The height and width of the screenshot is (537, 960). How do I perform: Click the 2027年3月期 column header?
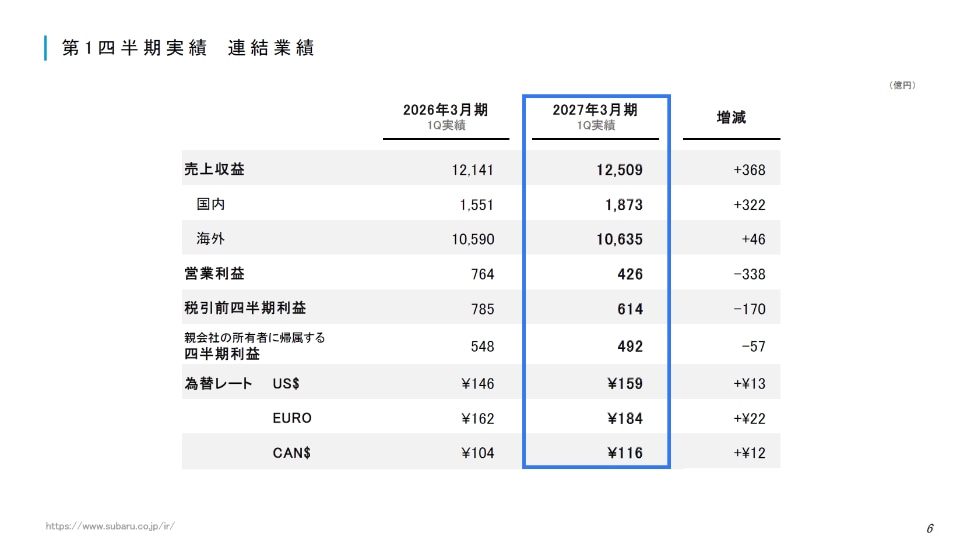595,116
